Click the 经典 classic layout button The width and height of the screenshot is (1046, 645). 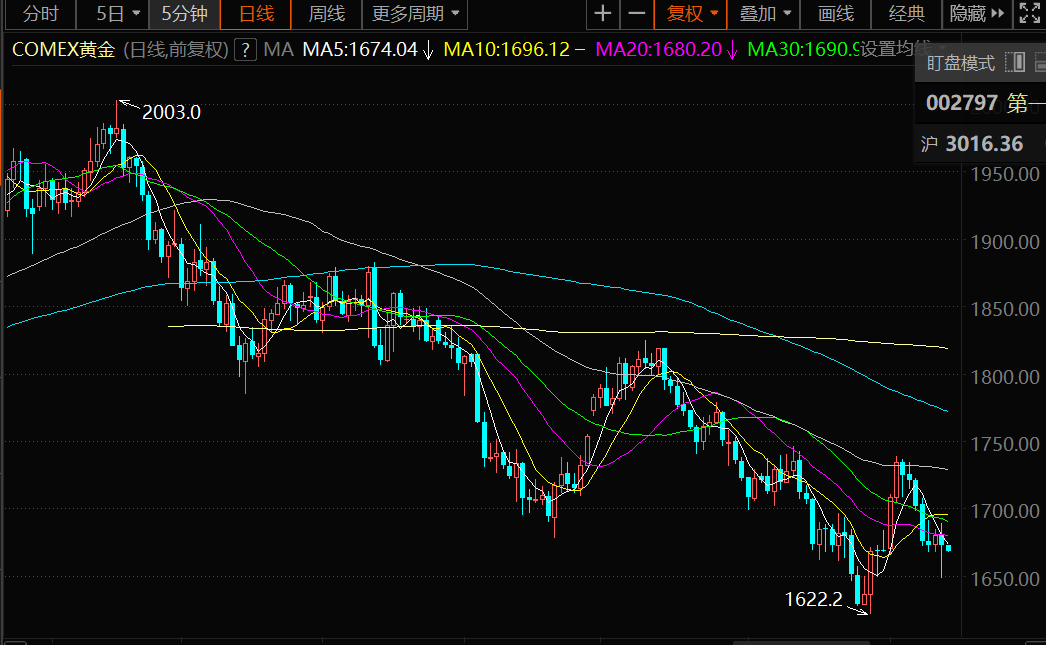coord(906,14)
